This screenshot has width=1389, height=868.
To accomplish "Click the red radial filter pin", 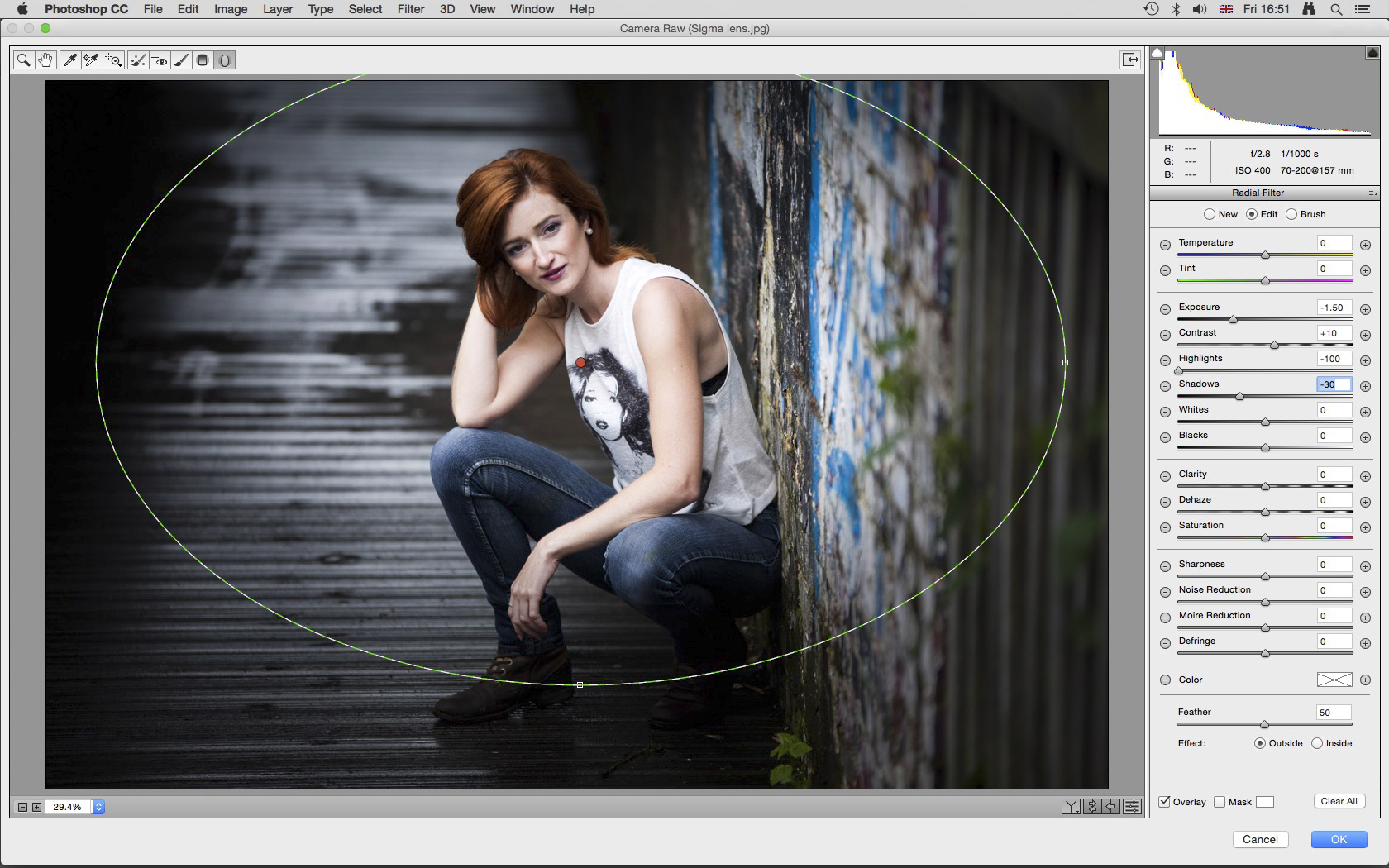I will [x=580, y=362].
